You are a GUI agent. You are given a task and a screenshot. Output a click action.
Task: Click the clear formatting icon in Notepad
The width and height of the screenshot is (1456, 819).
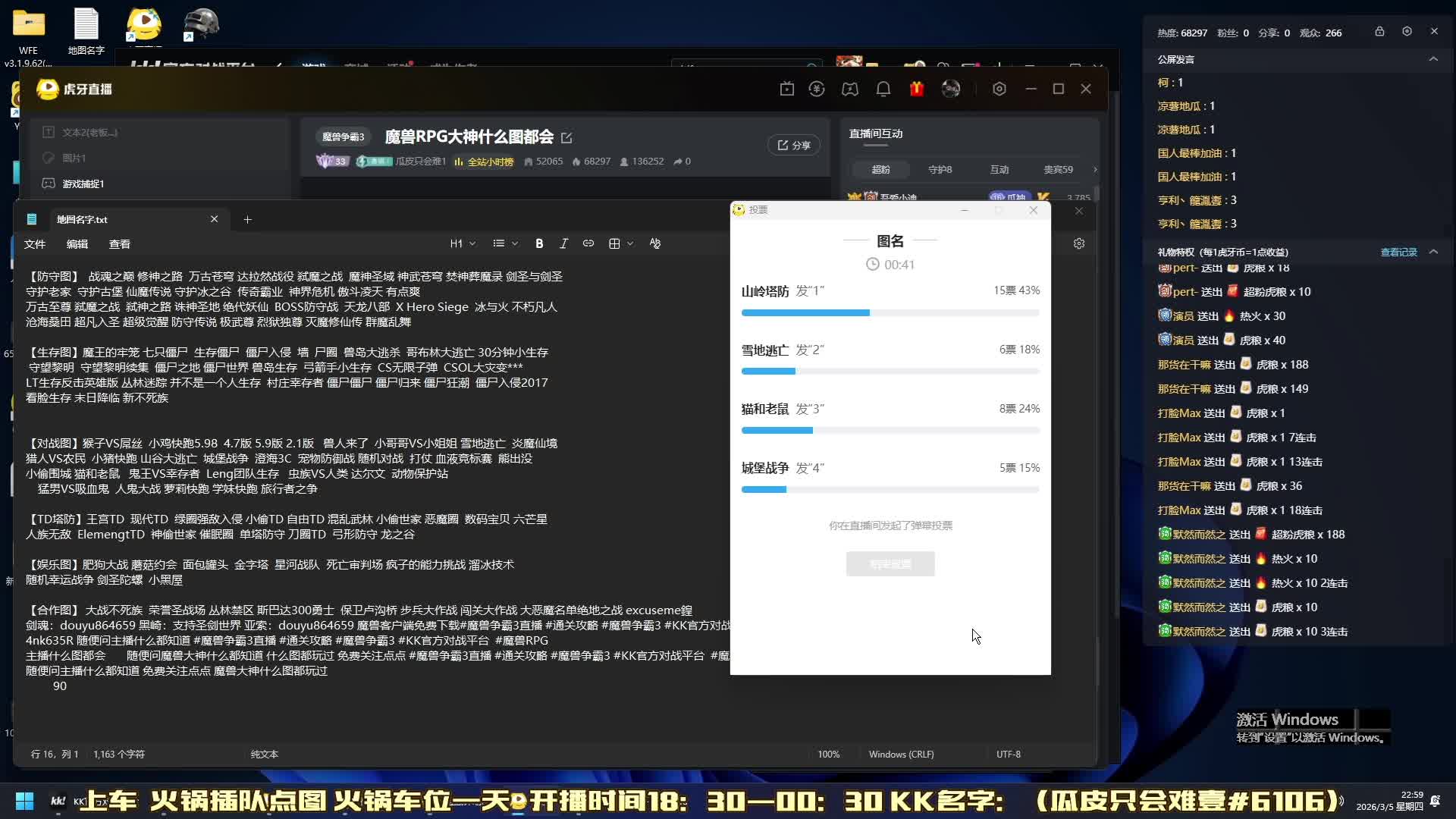tap(655, 243)
